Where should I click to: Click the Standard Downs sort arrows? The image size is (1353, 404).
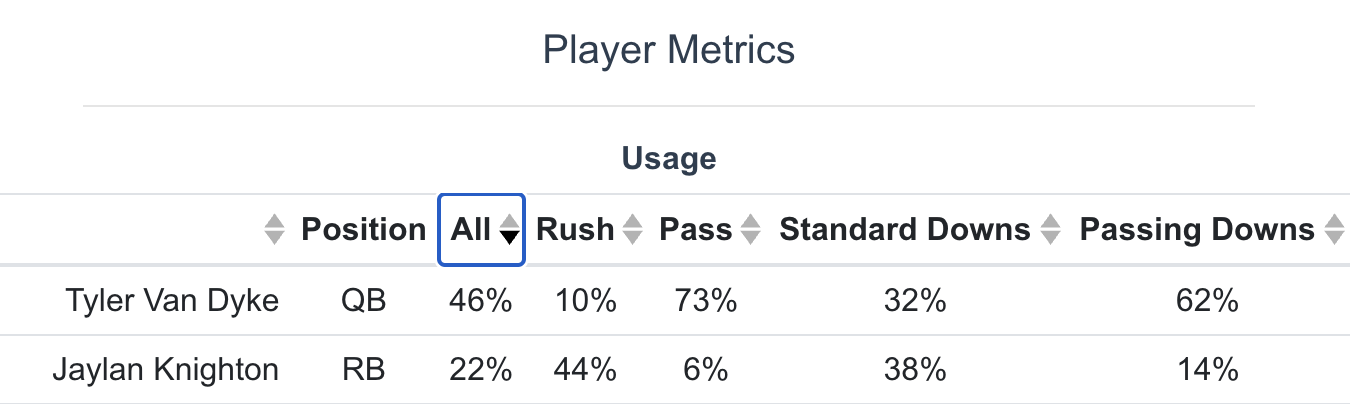point(1049,230)
